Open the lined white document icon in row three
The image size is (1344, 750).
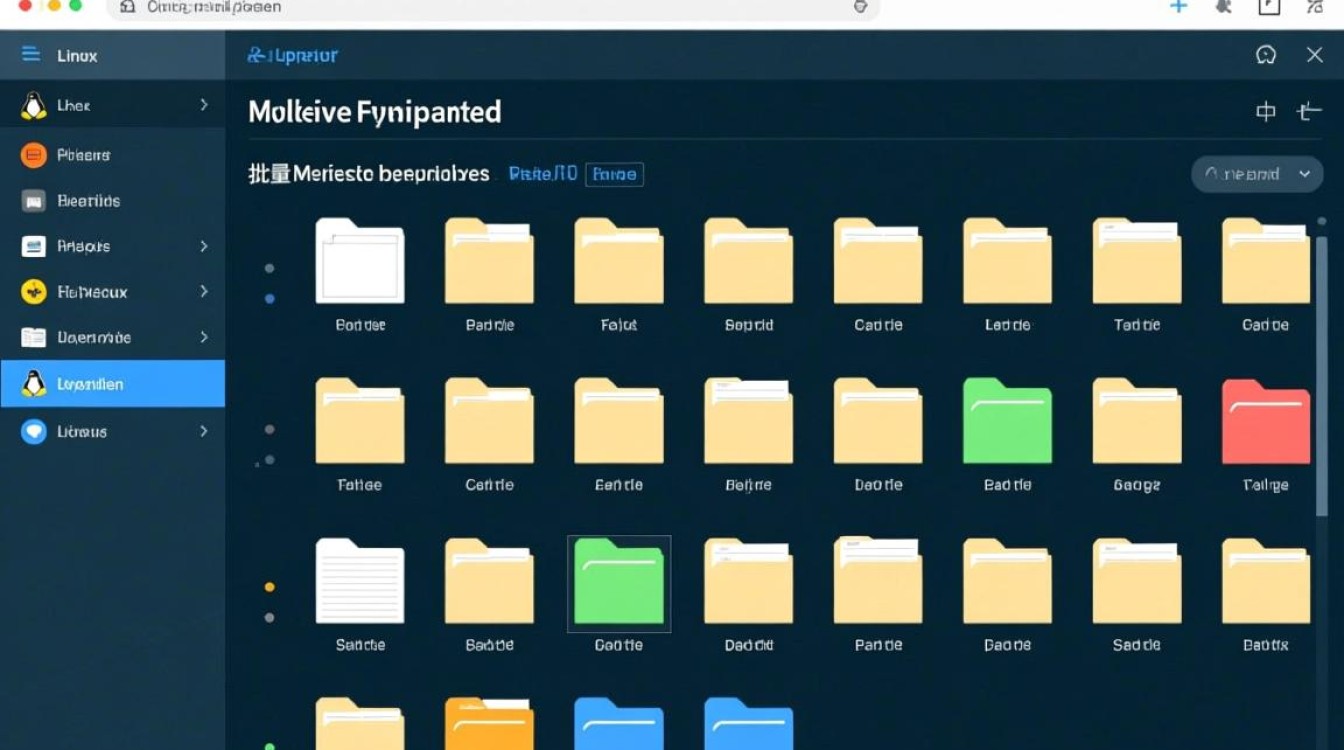tap(360, 582)
